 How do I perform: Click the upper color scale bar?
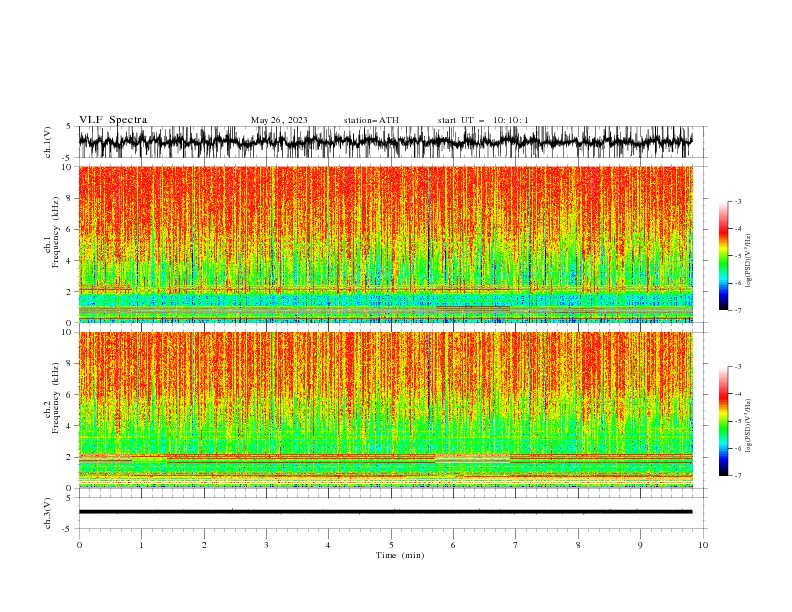click(723, 256)
